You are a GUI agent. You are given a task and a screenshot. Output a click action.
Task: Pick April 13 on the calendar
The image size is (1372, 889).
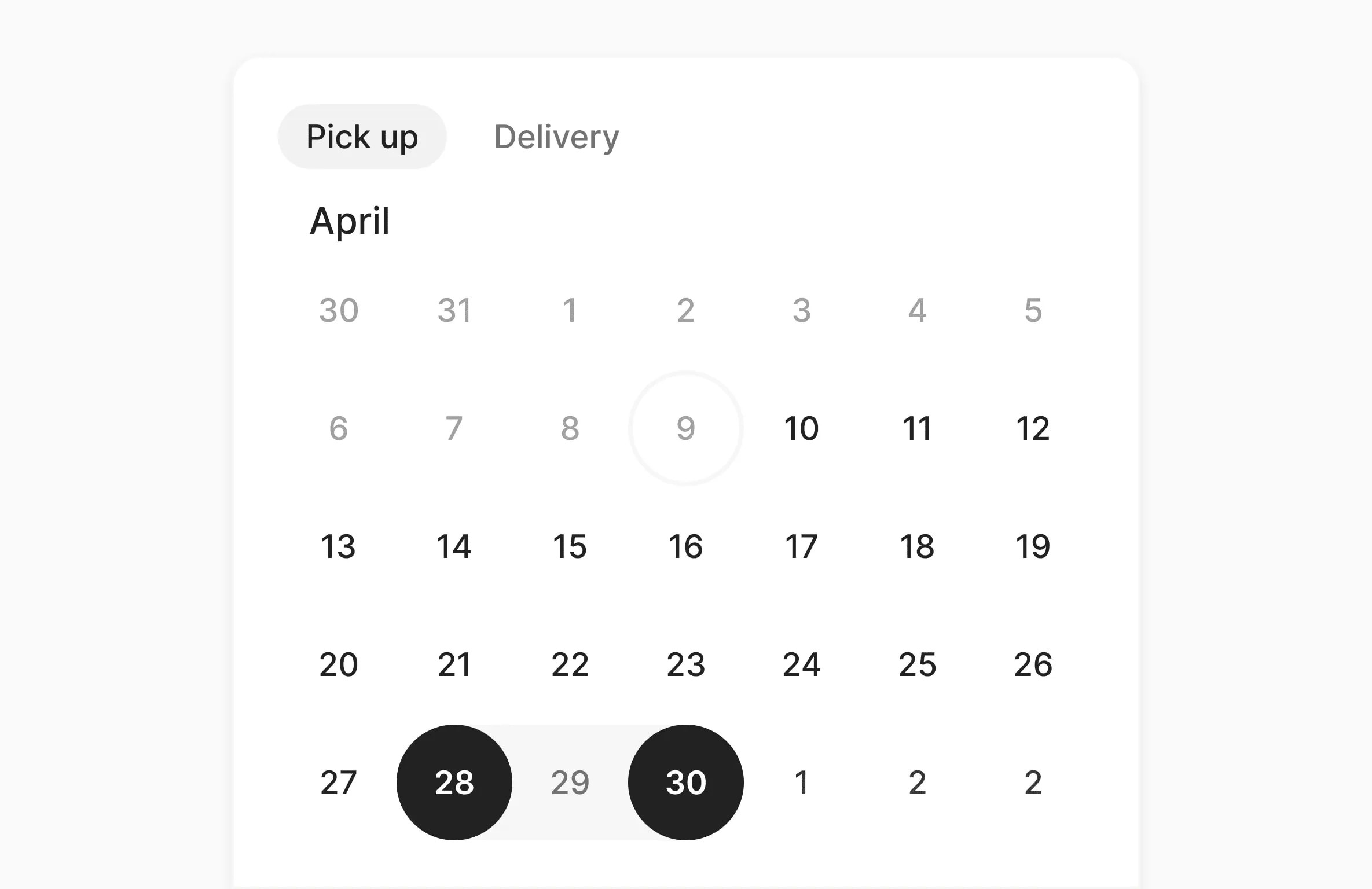[339, 546]
